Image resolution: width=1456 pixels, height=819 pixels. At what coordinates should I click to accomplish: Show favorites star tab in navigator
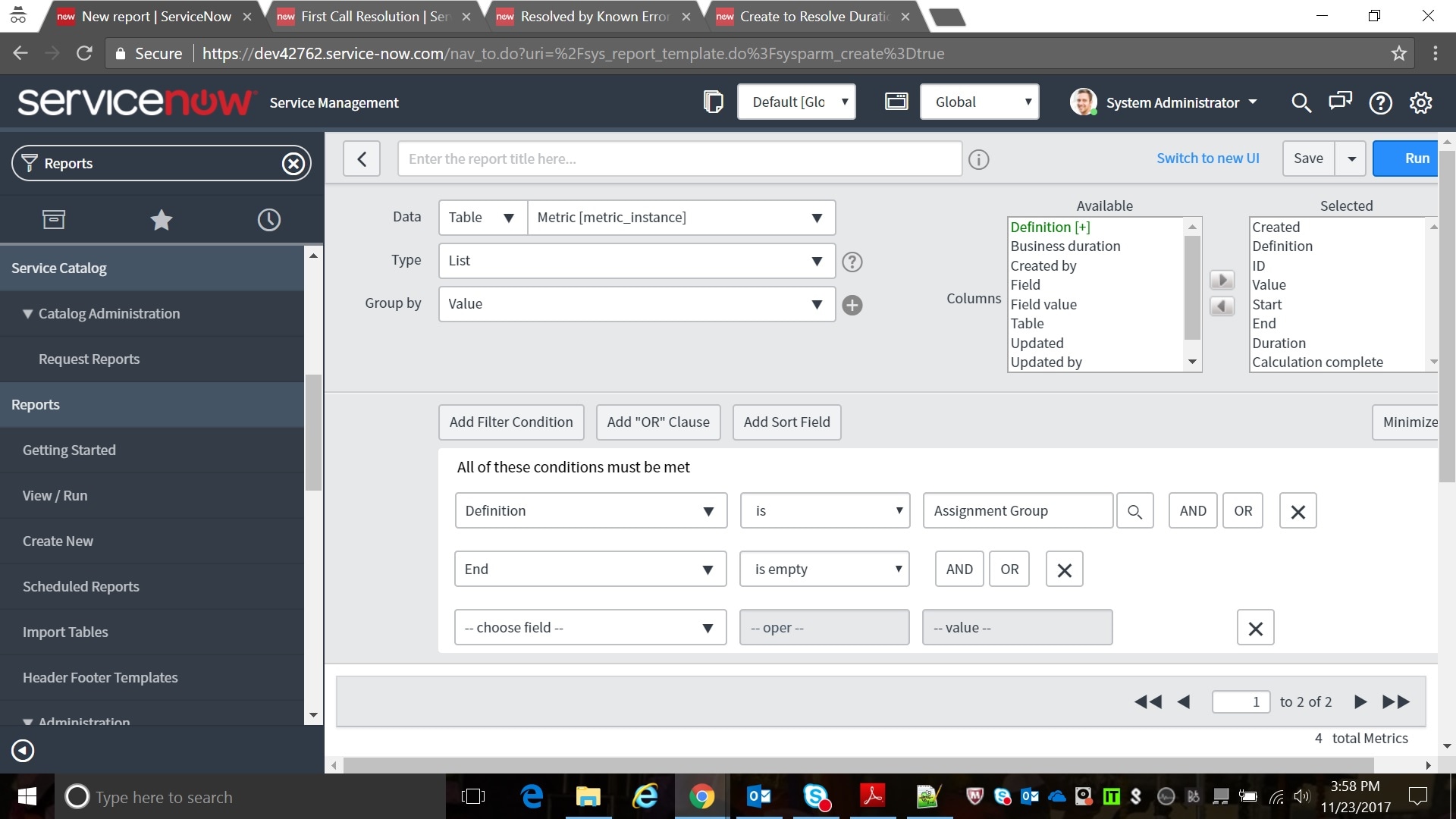[162, 220]
